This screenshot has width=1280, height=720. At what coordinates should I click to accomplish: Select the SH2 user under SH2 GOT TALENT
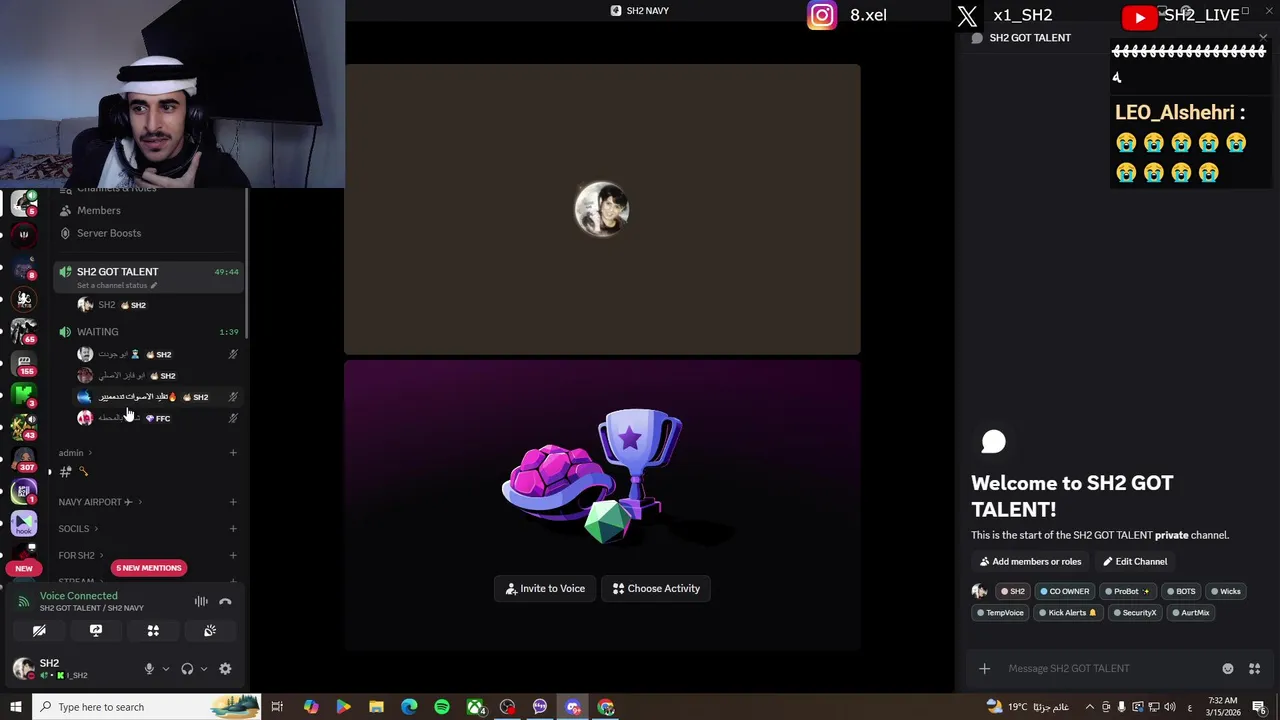tap(158, 305)
